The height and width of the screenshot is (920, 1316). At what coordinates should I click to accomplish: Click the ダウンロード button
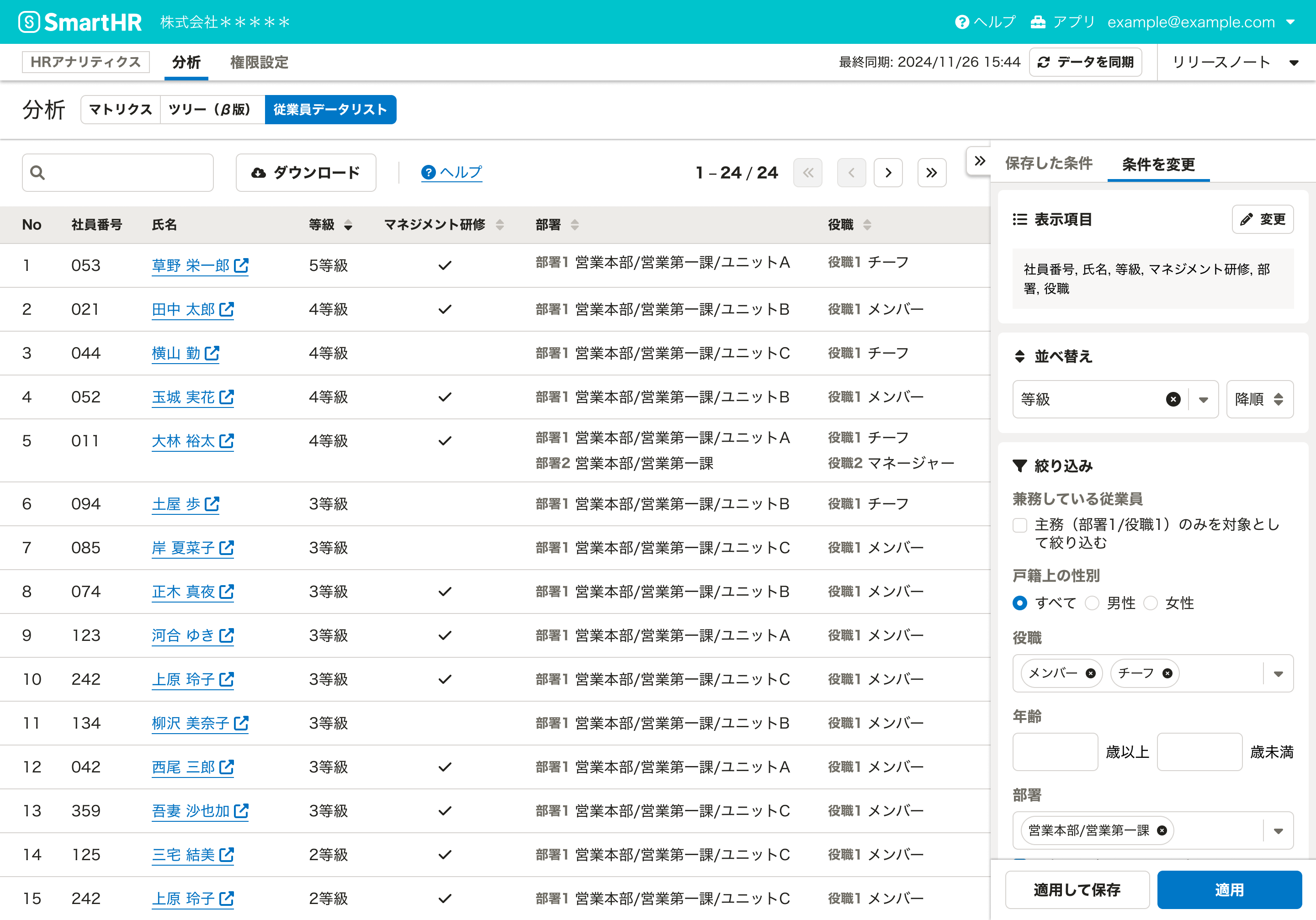tap(306, 172)
